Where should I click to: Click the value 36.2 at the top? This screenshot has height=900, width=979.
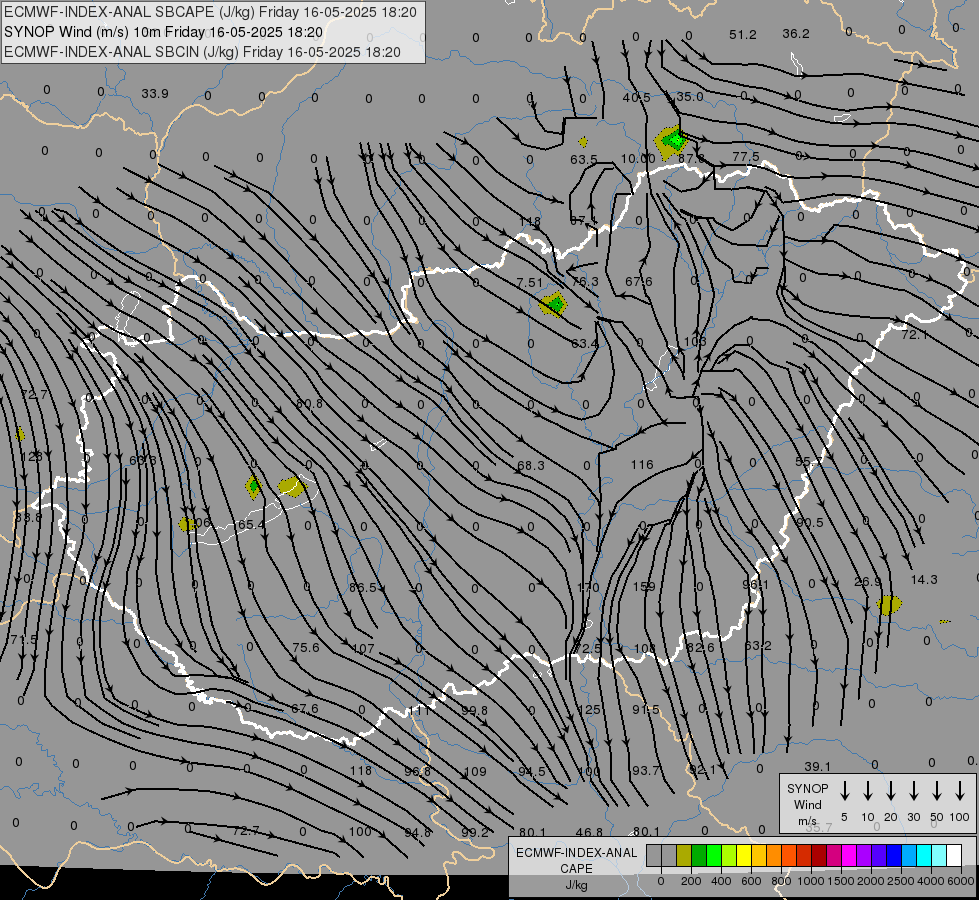(x=795, y=34)
